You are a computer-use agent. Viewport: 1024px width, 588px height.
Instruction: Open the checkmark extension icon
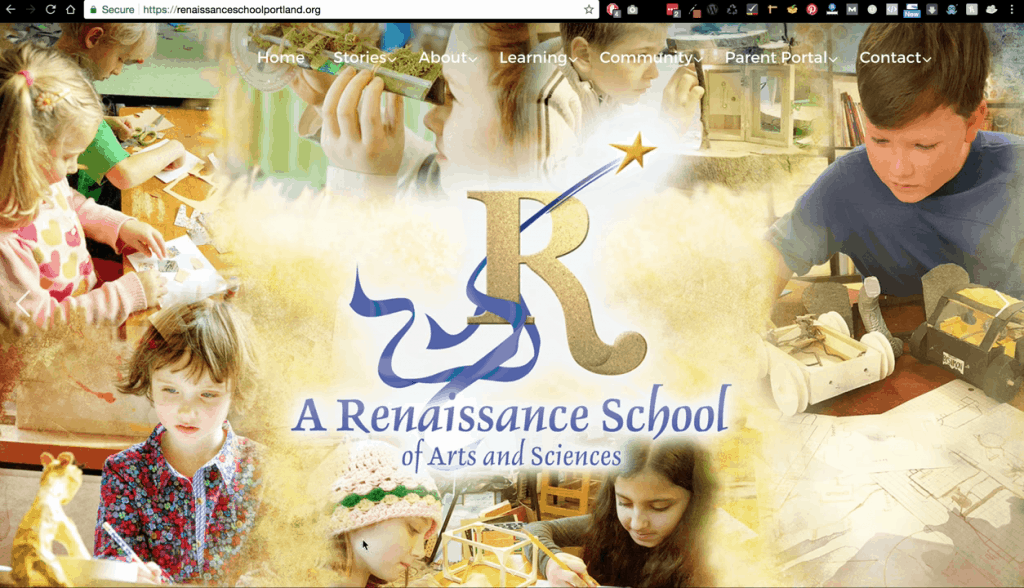coord(752,9)
